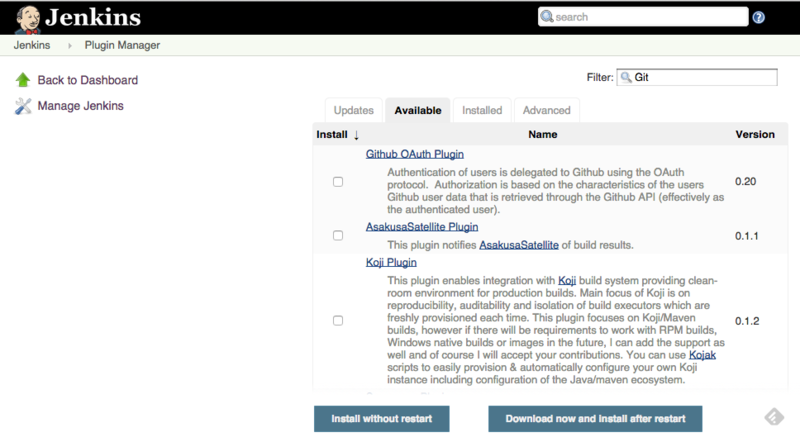Open the AsakusaSatellite Plugin title link
Image resolution: width=800 pixels, height=442 pixels.
pyautogui.click(x=422, y=227)
